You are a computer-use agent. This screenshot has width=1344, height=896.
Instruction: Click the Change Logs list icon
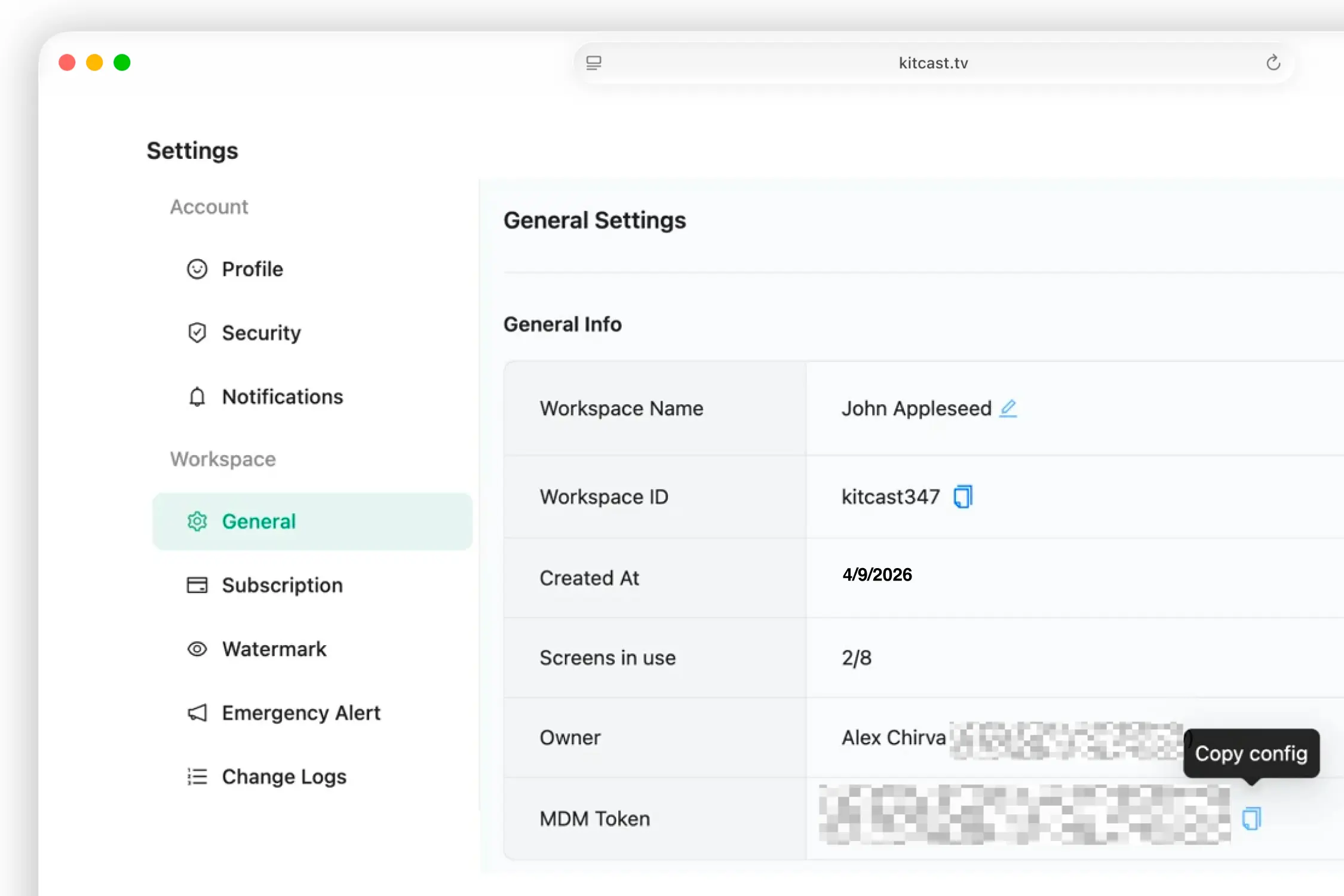(x=197, y=776)
